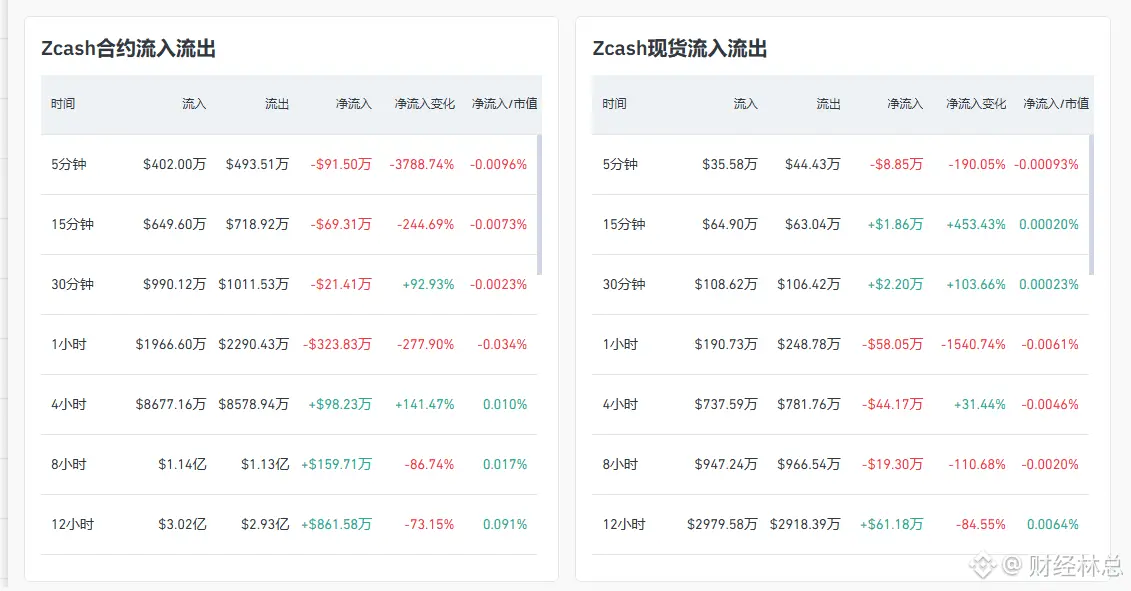Click the value $108.62万
The width and height of the screenshot is (1131, 591).
click(x=726, y=284)
